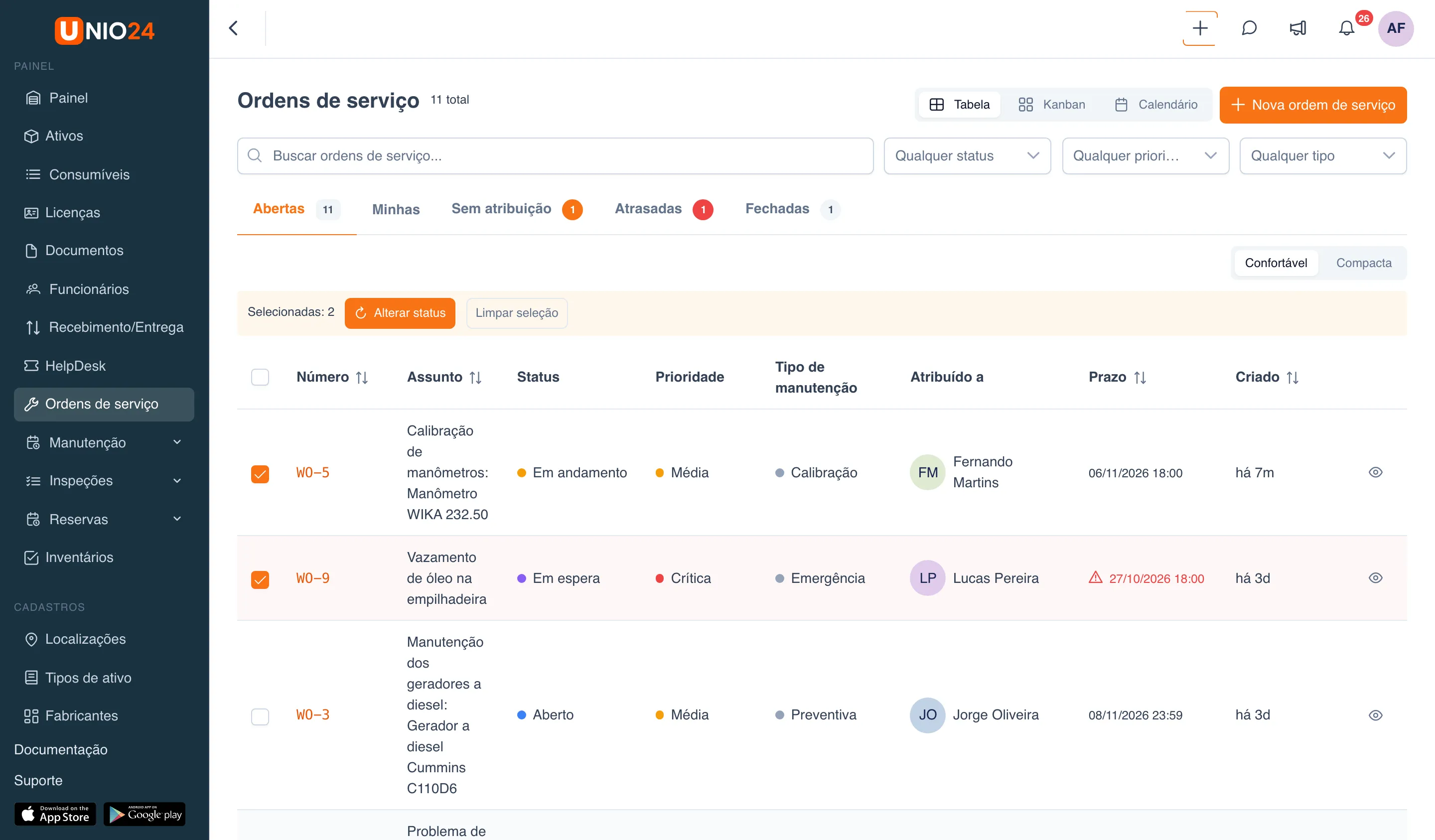
Task: Open Tipos de ativo in the sidebar
Action: [x=104, y=677]
